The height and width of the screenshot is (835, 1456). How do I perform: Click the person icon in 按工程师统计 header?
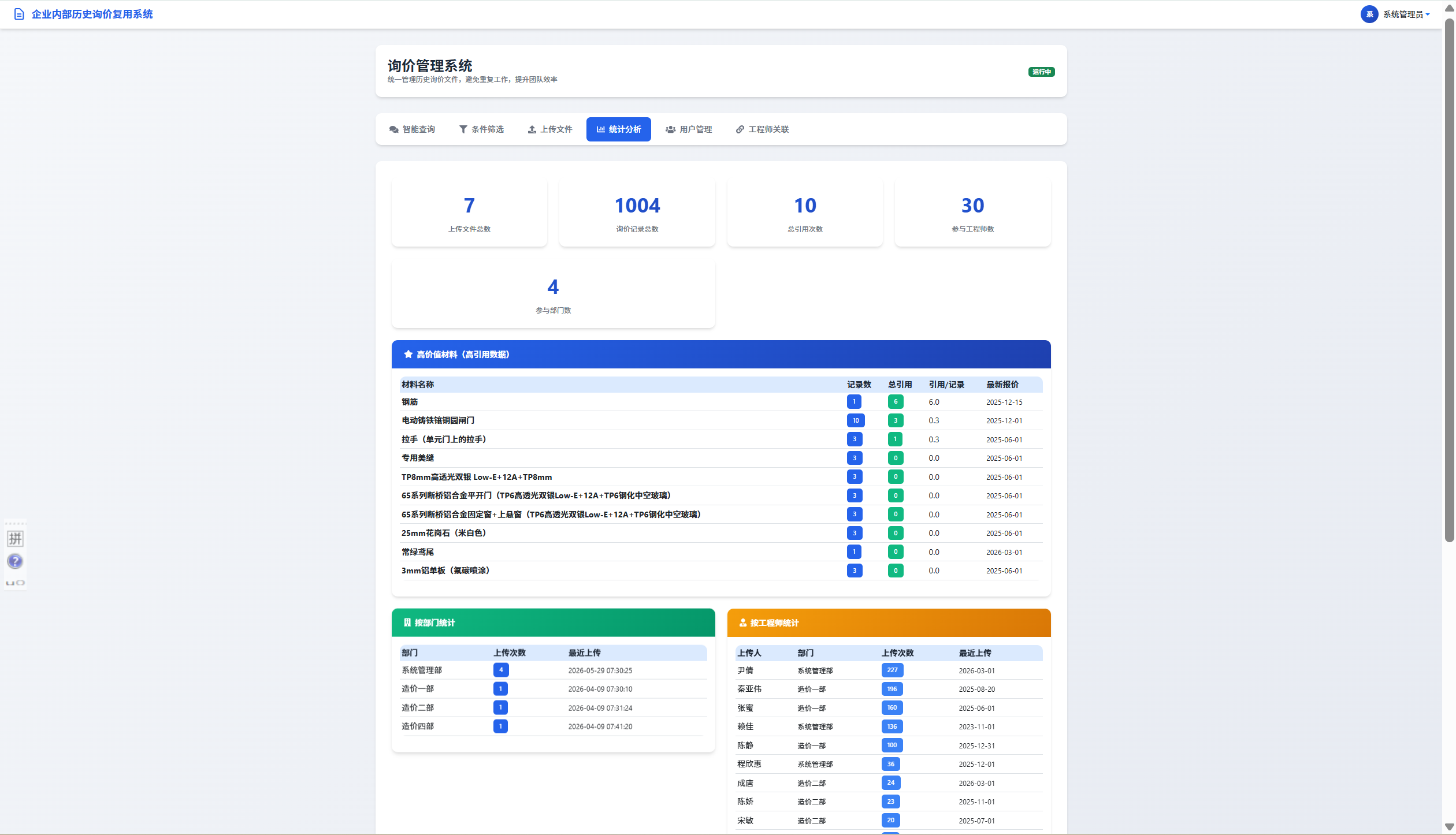743,622
